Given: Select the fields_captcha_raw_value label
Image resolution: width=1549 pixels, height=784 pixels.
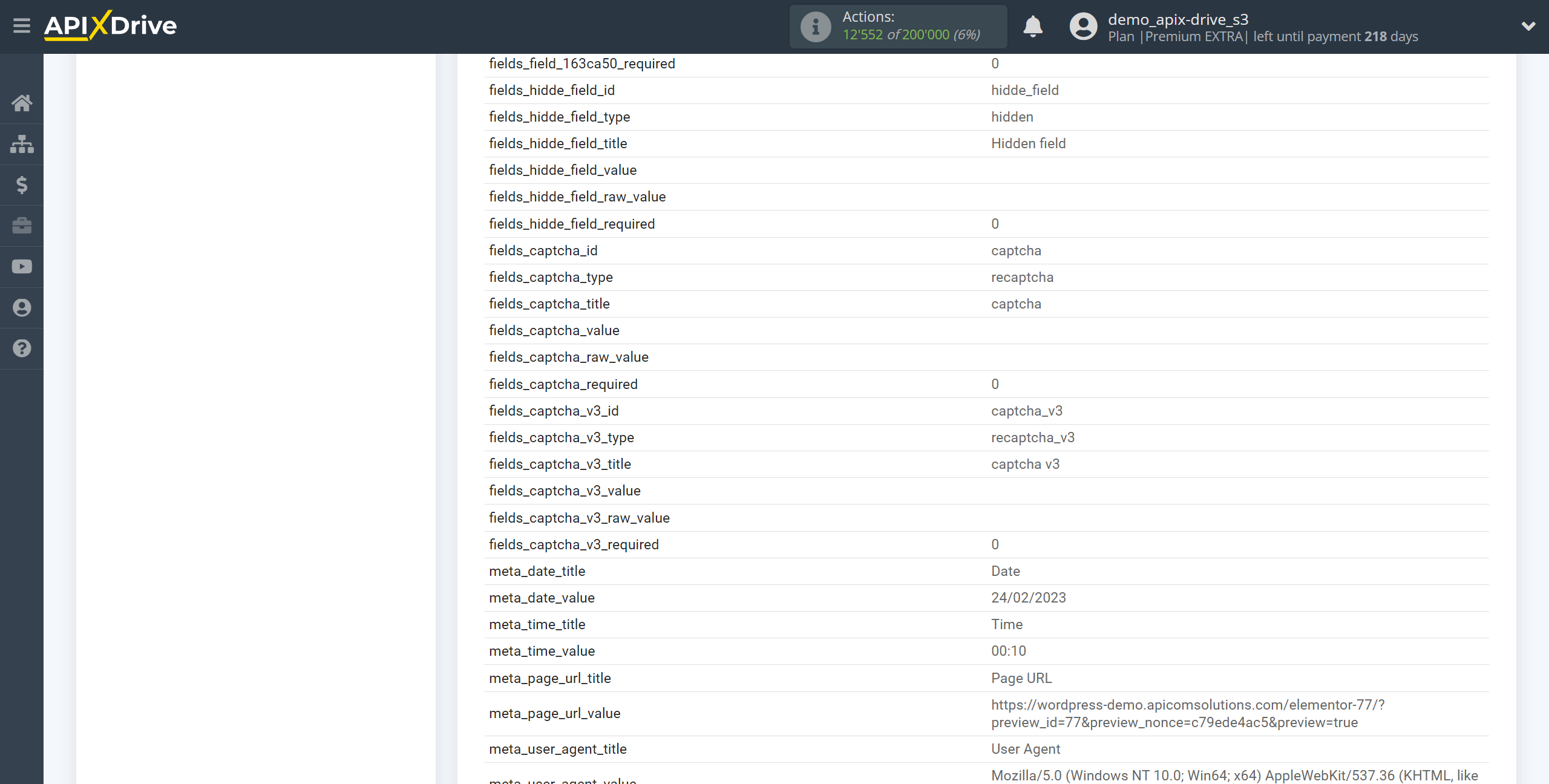Looking at the screenshot, I should 569,357.
